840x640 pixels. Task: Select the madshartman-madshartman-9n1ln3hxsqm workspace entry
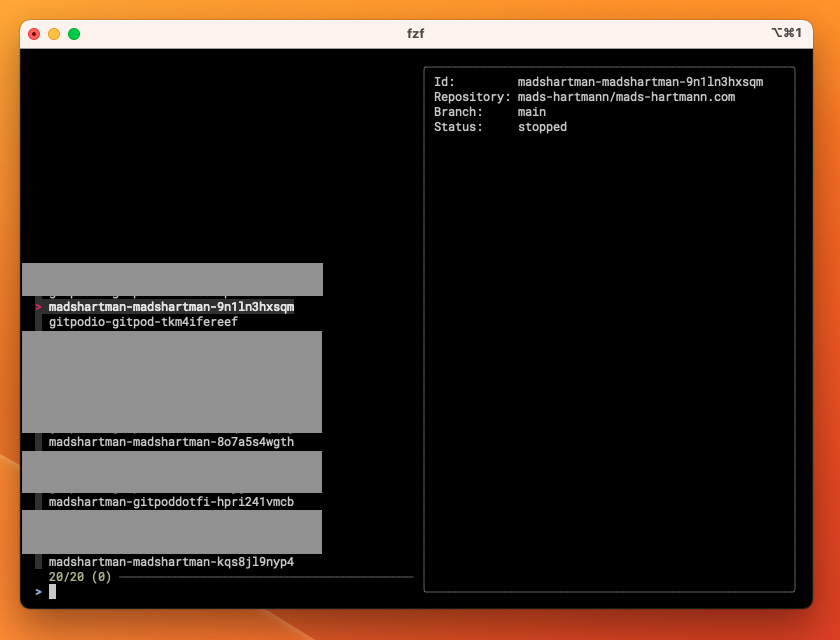pyautogui.click(x=171, y=307)
